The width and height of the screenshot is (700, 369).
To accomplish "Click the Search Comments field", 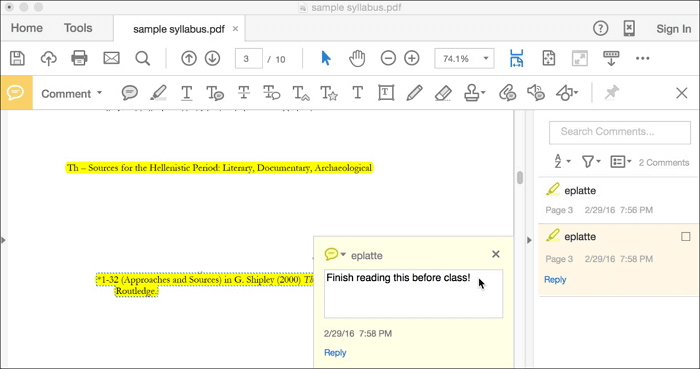I will point(620,132).
